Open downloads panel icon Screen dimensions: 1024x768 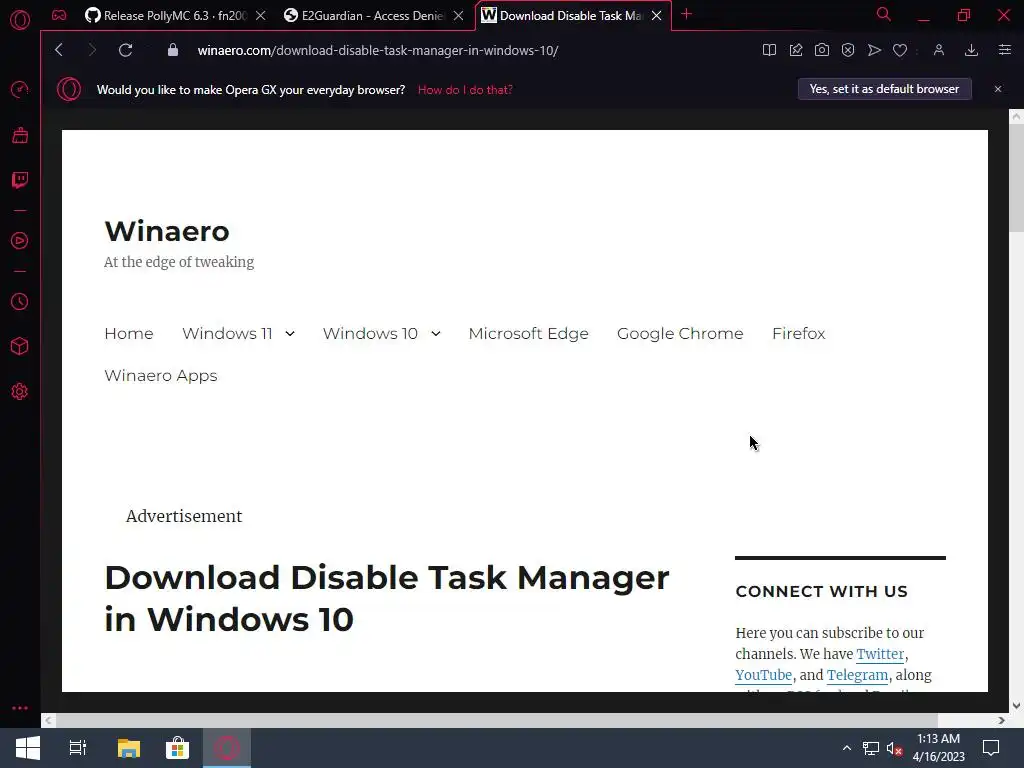pyautogui.click(x=971, y=50)
